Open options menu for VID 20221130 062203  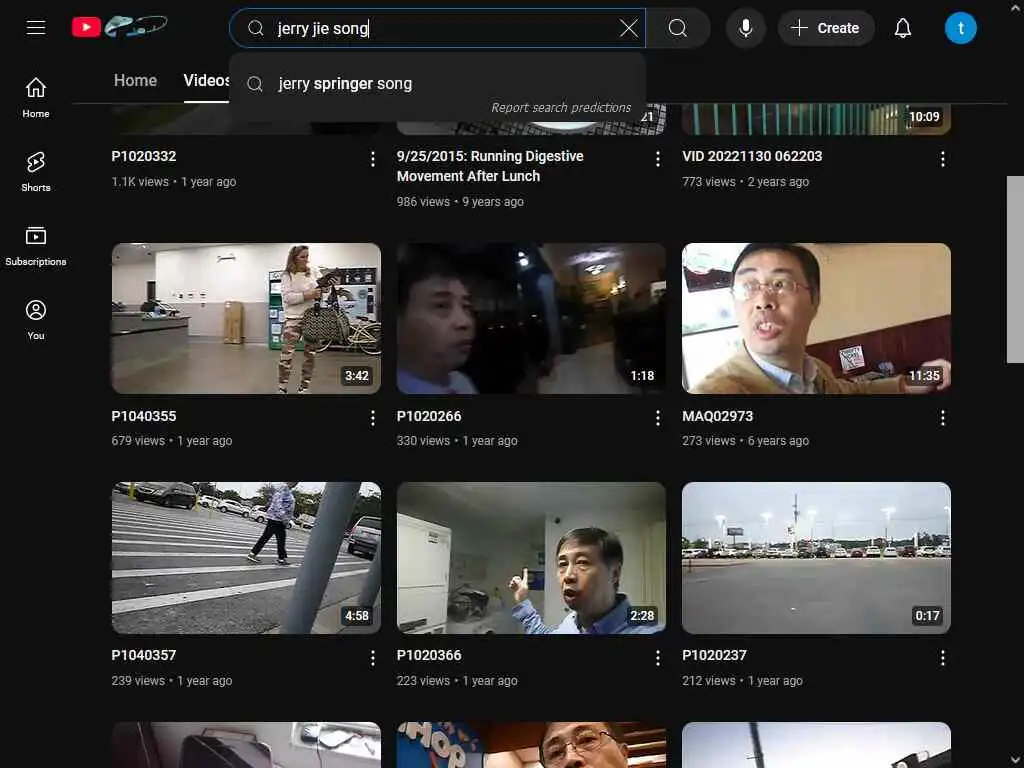click(942, 159)
